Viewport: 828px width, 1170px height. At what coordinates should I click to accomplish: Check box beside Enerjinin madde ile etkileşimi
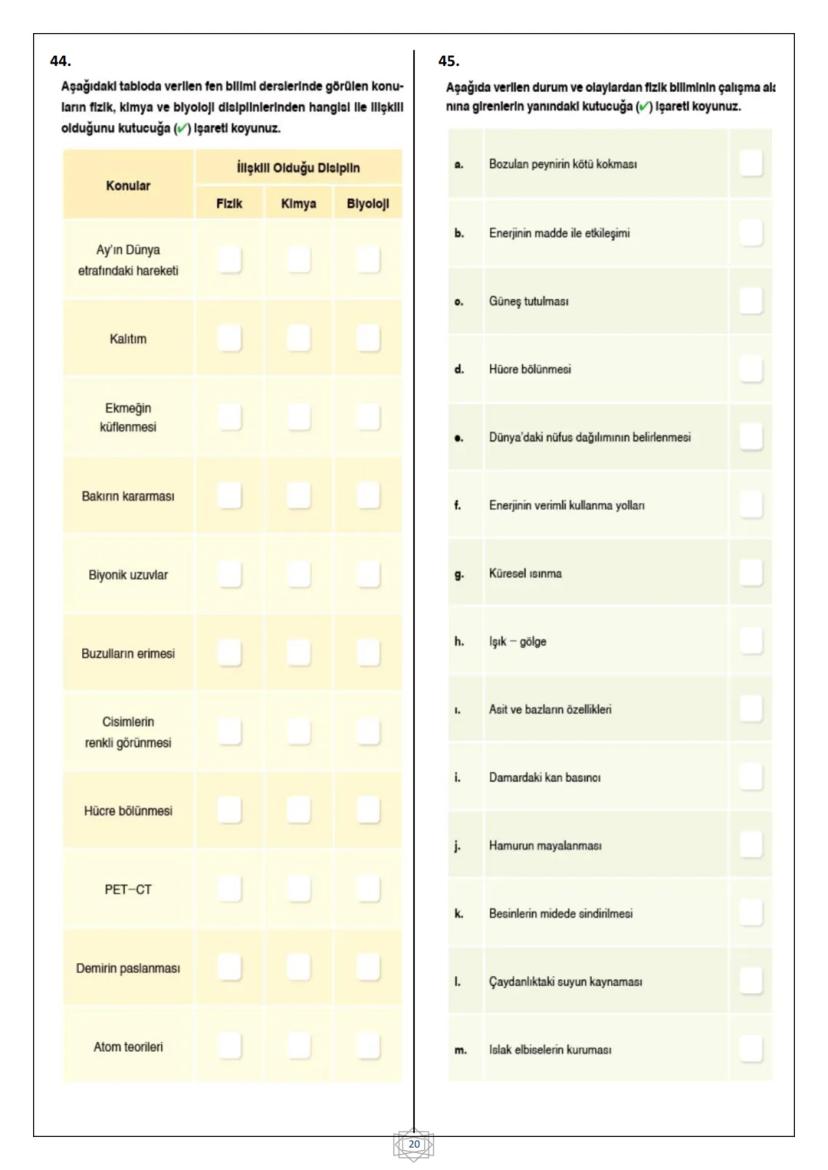(750, 232)
